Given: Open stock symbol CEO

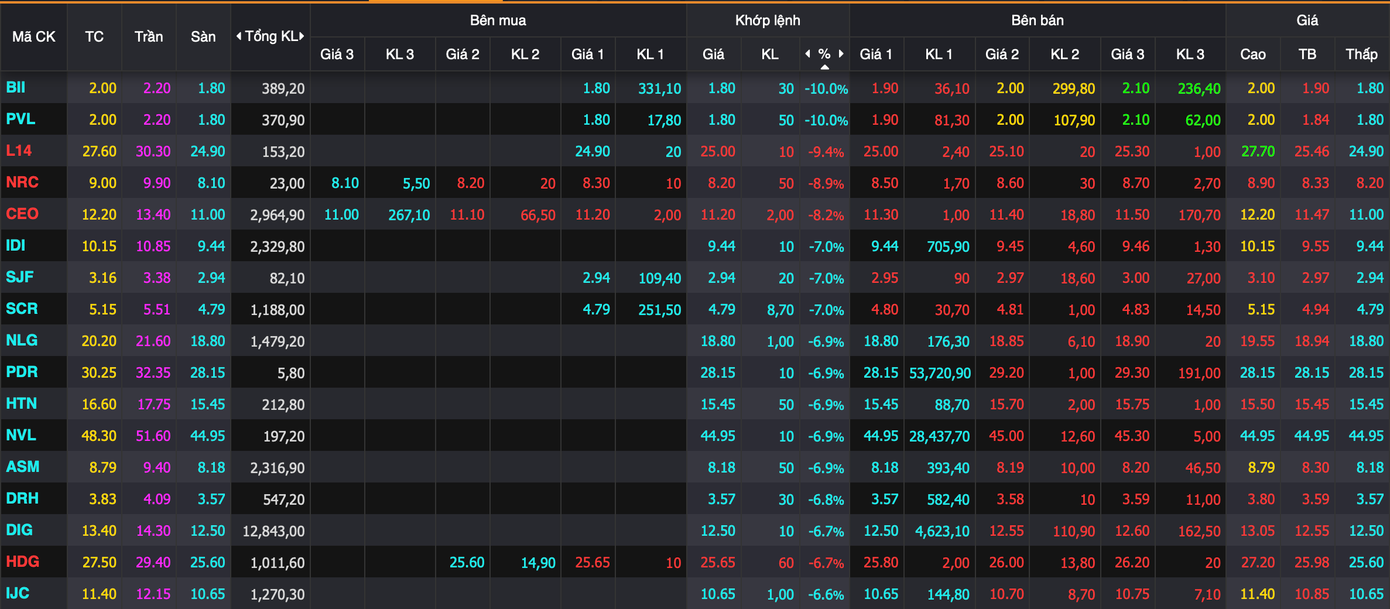Looking at the screenshot, I should pos(22,214).
